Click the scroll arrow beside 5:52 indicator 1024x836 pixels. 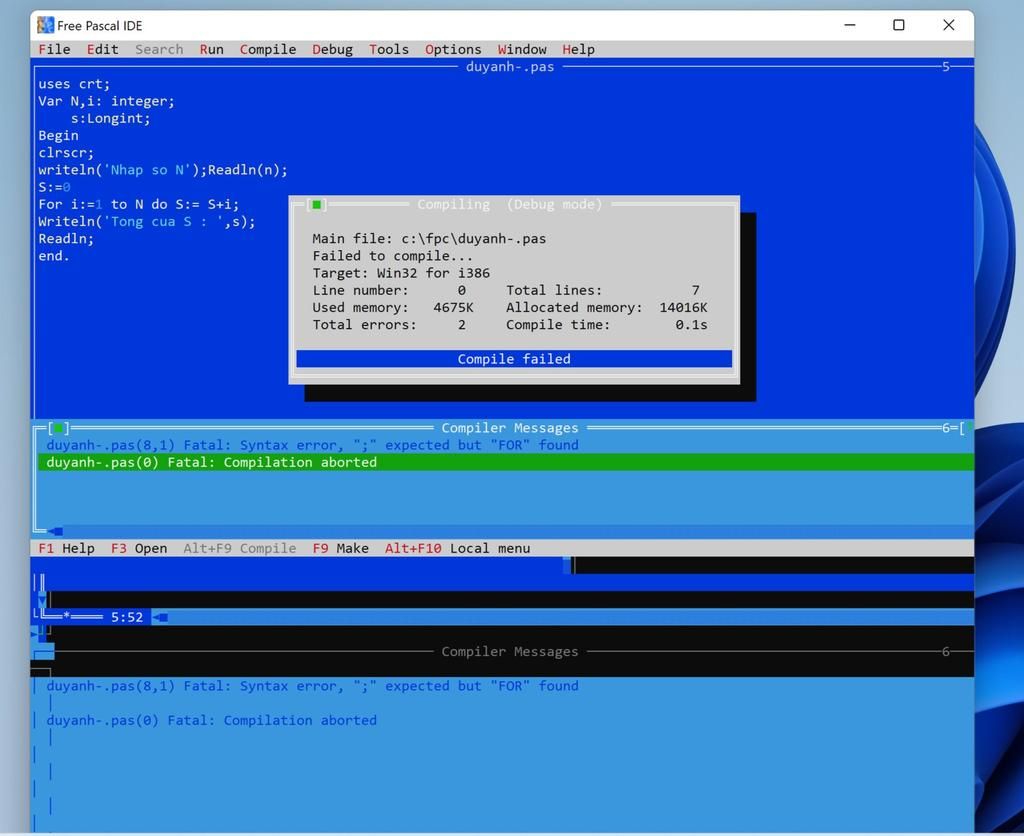(x=161, y=617)
